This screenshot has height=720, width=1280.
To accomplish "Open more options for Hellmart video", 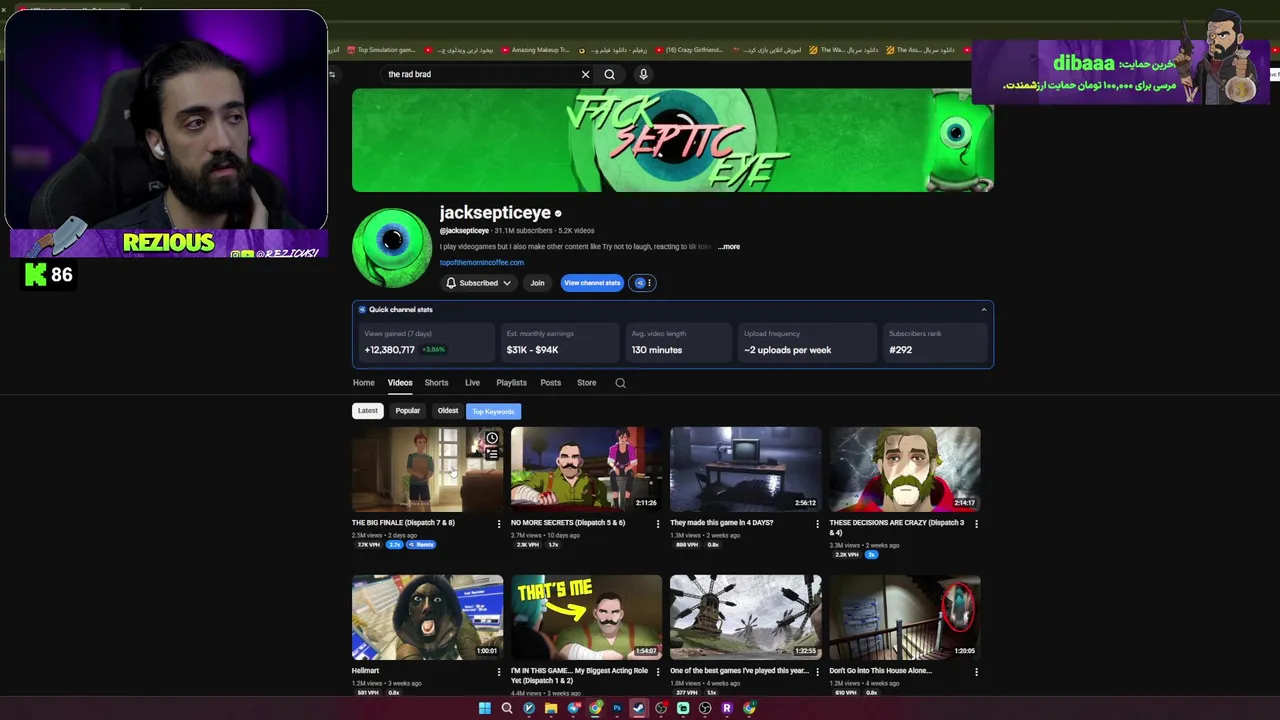I will (499, 672).
